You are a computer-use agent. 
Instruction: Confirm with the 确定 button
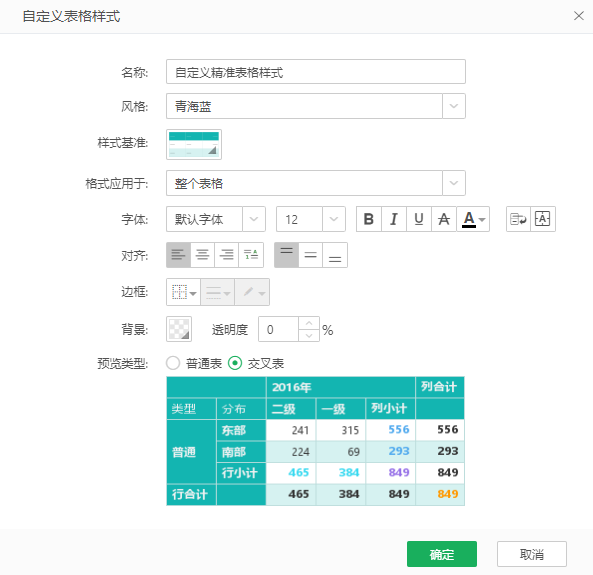(x=442, y=554)
